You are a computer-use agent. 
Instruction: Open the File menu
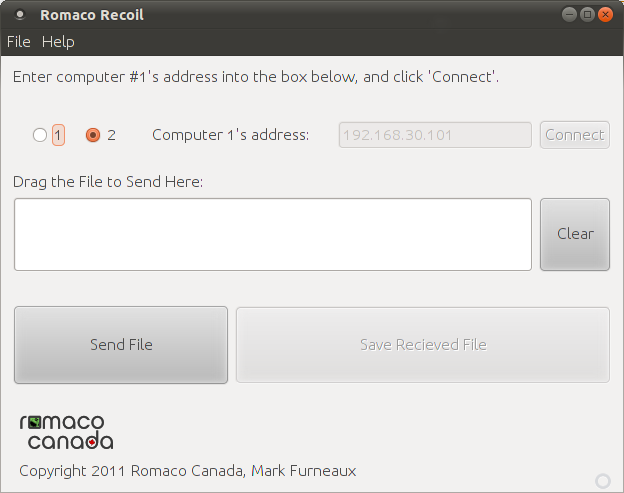tap(19, 42)
